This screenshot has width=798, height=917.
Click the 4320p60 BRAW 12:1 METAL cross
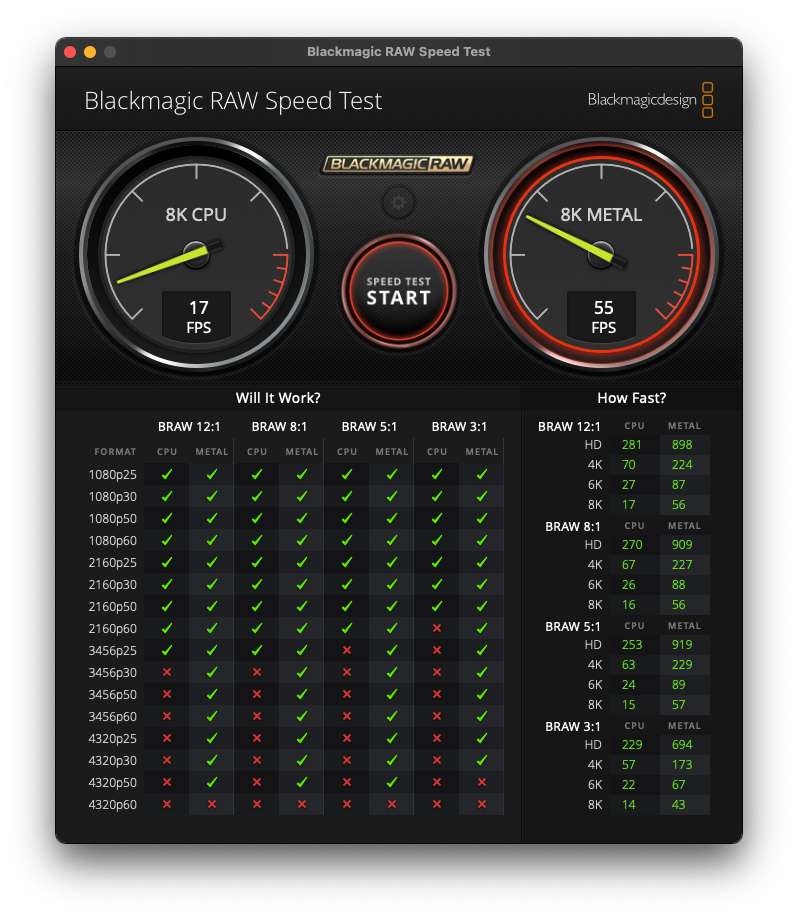click(x=212, y=804)
